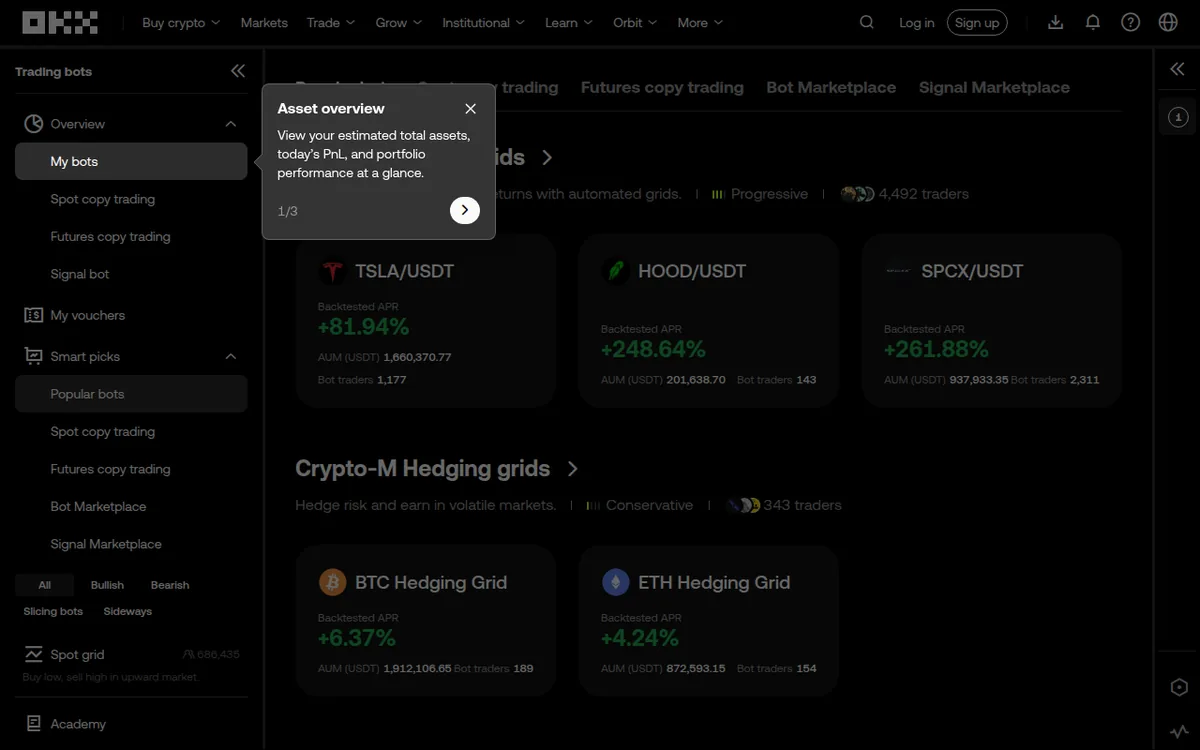1200x750 pixels.
Task: Open Academy in the sidebar
Action: [x=131, y=723]
